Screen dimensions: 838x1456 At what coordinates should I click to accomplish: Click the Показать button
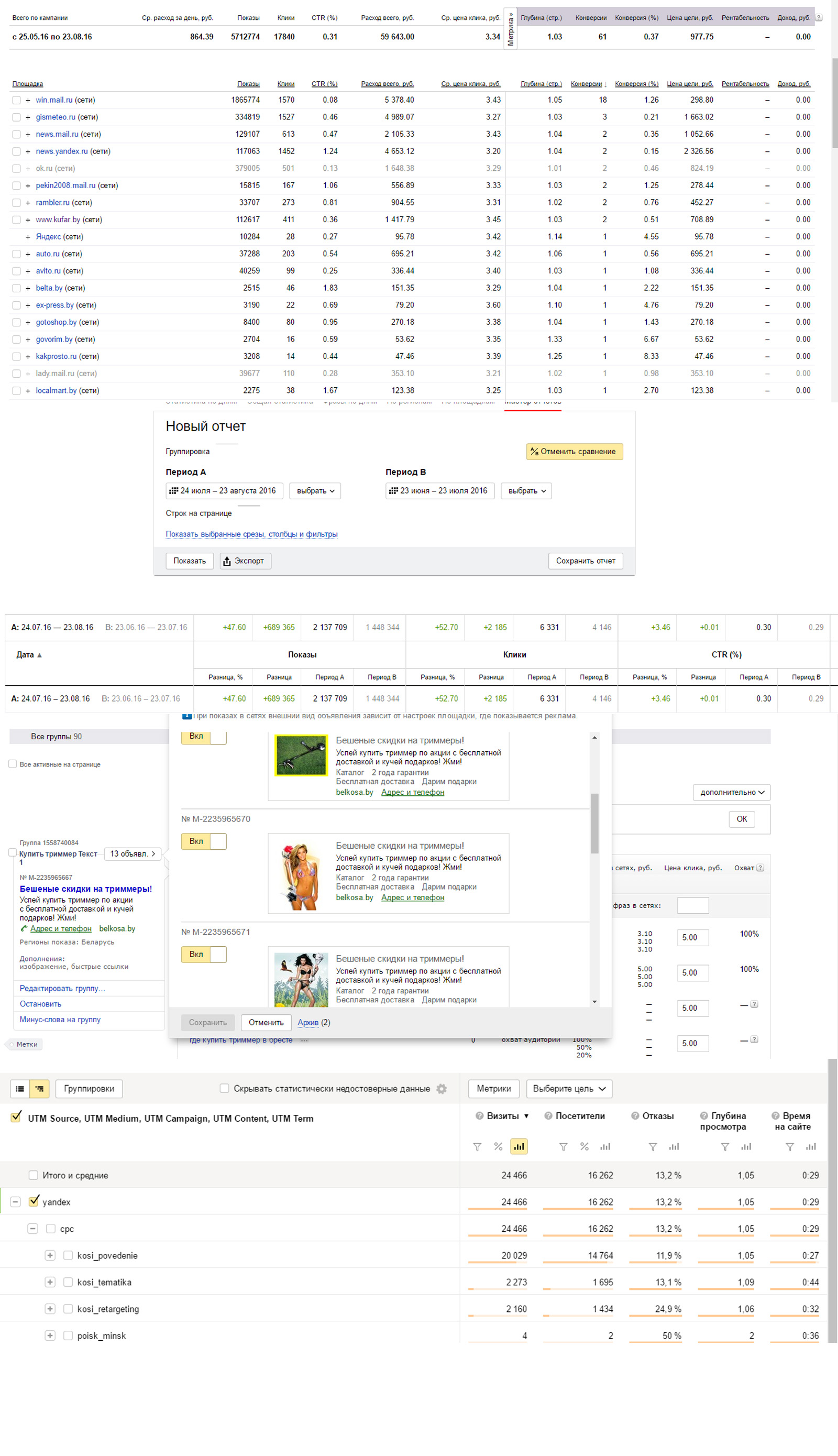(190, 561)
